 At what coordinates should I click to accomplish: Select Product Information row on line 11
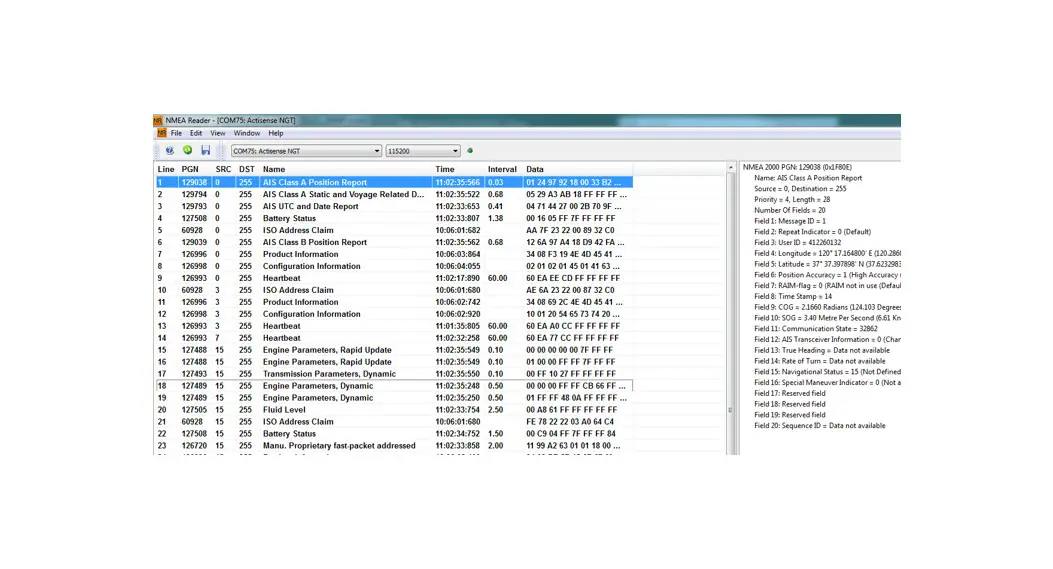394,302
